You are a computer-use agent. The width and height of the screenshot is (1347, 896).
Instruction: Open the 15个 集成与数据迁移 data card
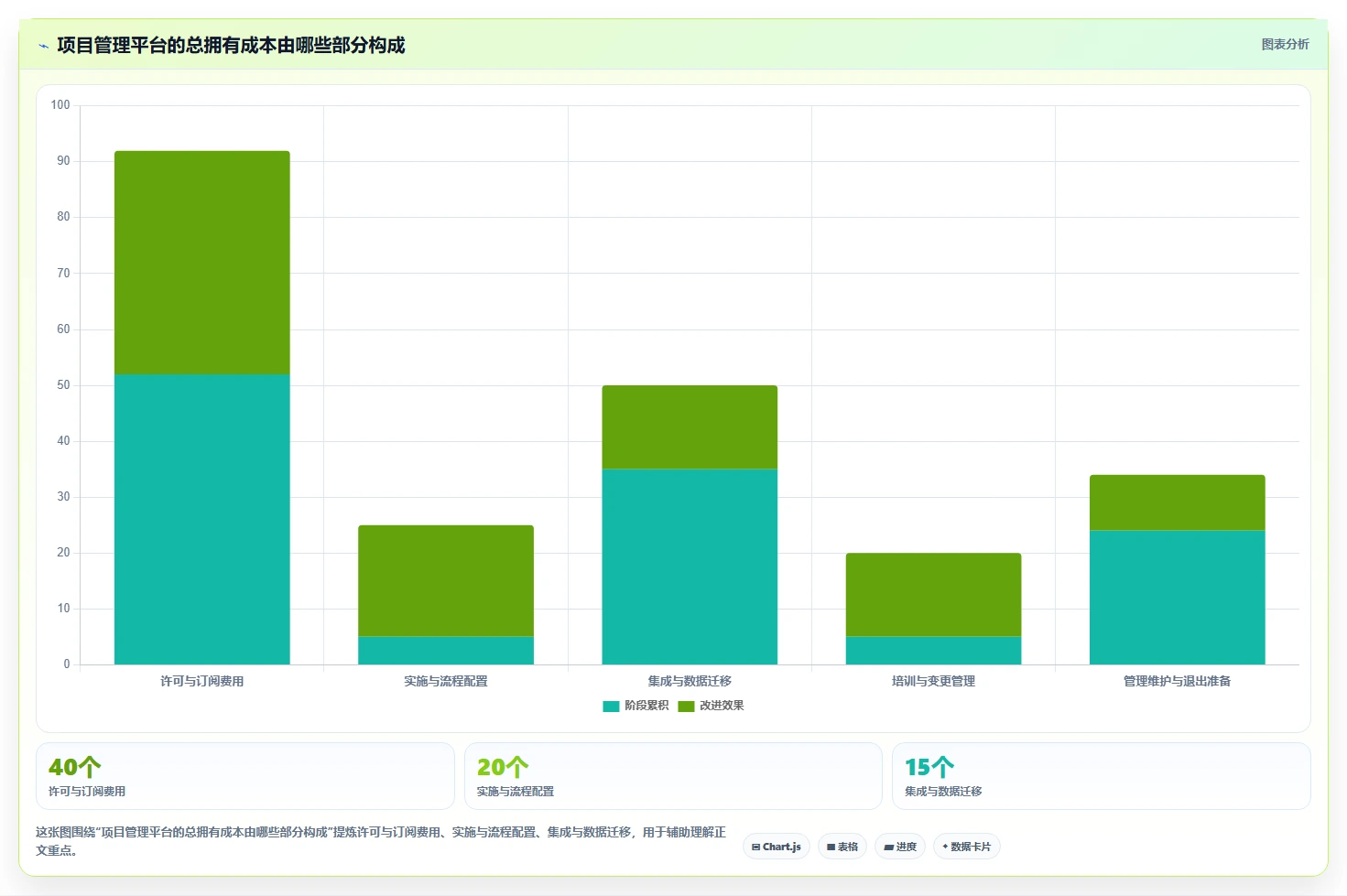click(1102, 776)
